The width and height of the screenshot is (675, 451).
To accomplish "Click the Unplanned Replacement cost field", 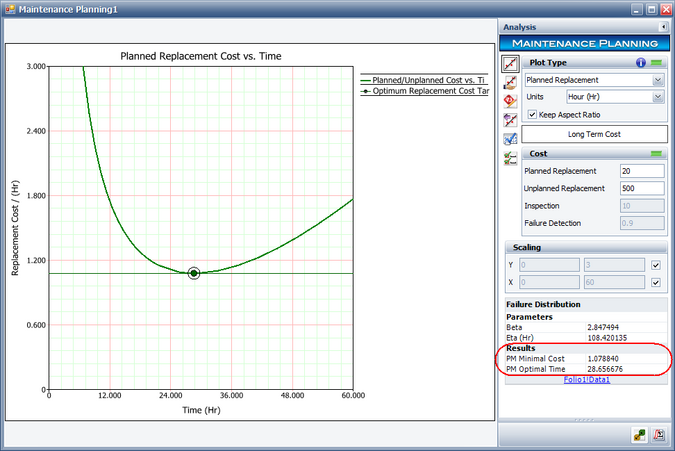I will pos(642,188).
